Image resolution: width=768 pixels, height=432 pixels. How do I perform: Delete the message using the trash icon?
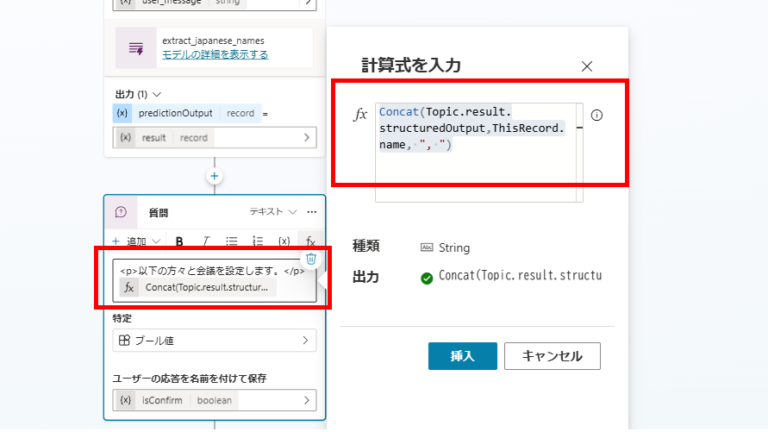pos(311,259)
